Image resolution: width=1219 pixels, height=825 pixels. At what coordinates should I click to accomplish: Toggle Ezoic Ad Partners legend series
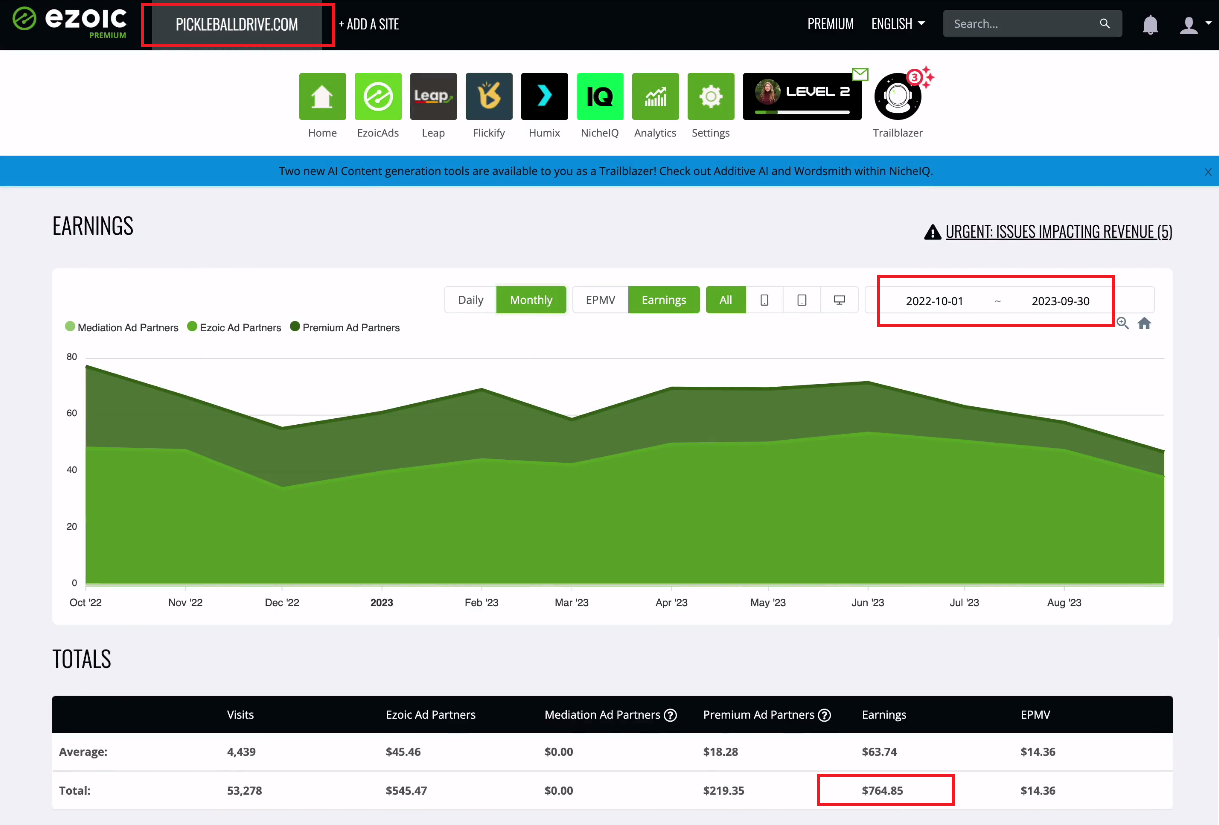point(235,327)
